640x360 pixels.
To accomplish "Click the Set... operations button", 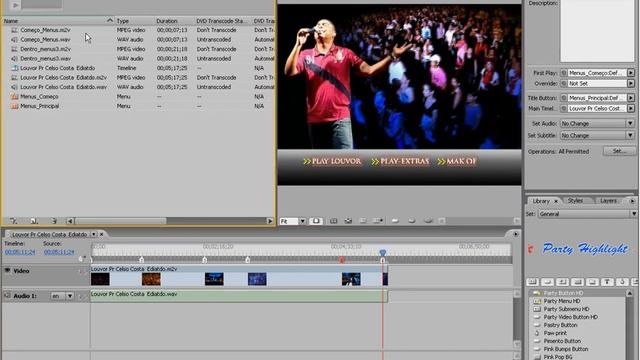I will 619,151.
